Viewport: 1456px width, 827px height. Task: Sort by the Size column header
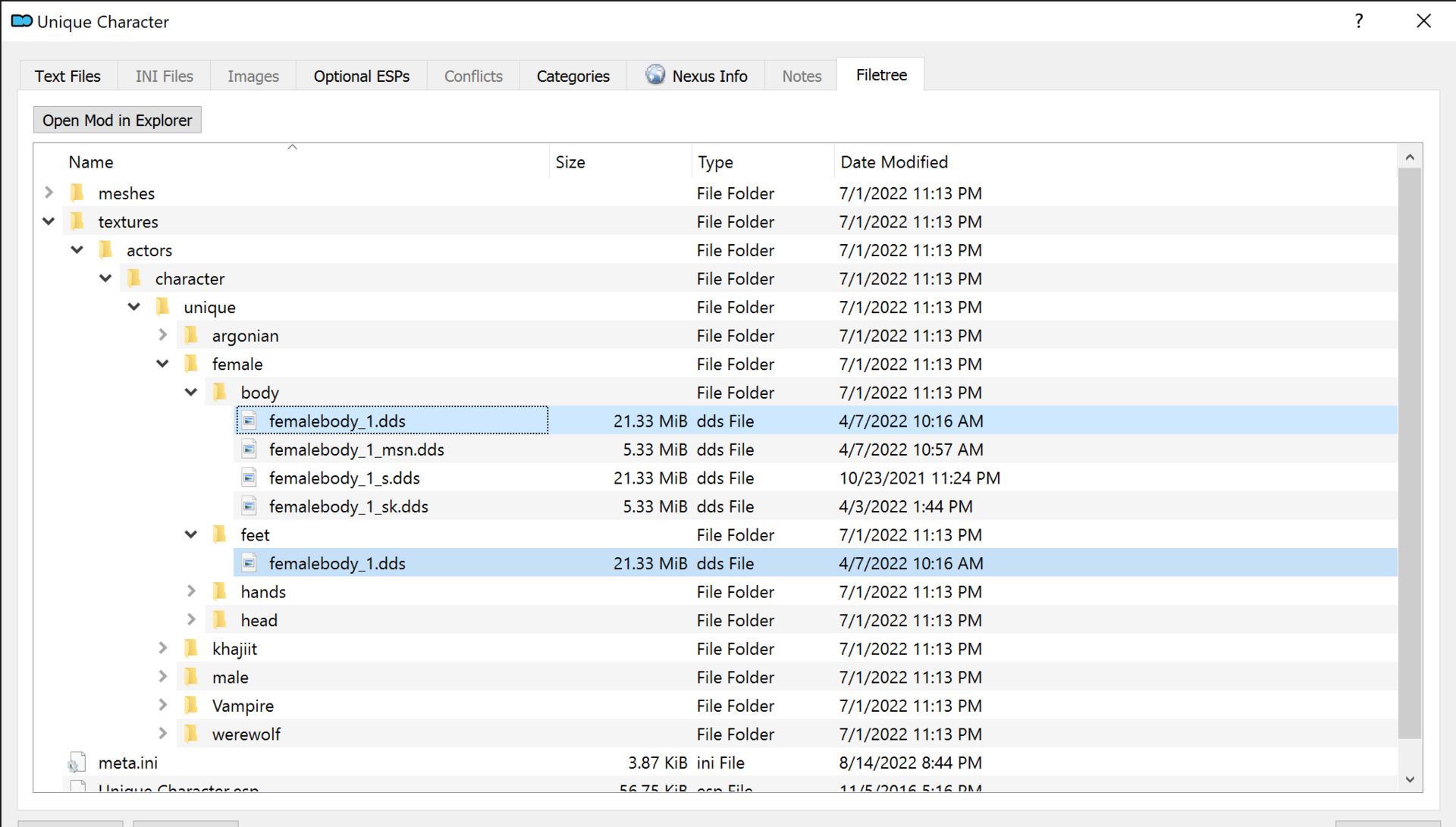[620, 162]
